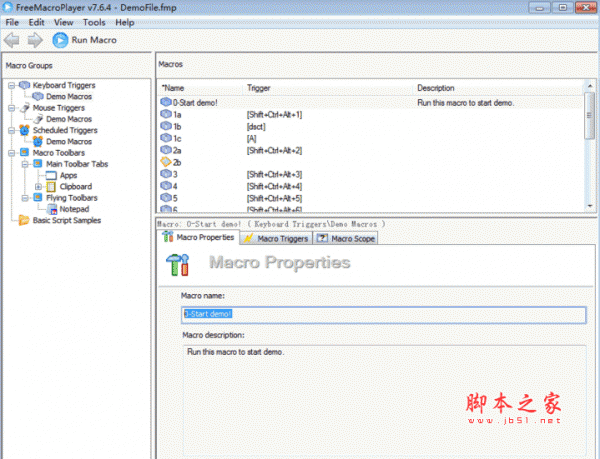
Task: Switch to the Macro Triggers tab
Action: click(276, 238)
